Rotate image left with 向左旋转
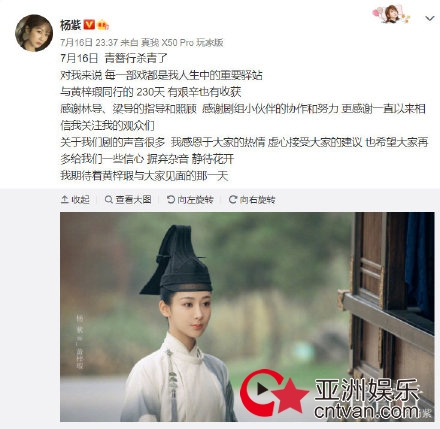The height and width of the screenshot is (429, 440). click(190, 200)
